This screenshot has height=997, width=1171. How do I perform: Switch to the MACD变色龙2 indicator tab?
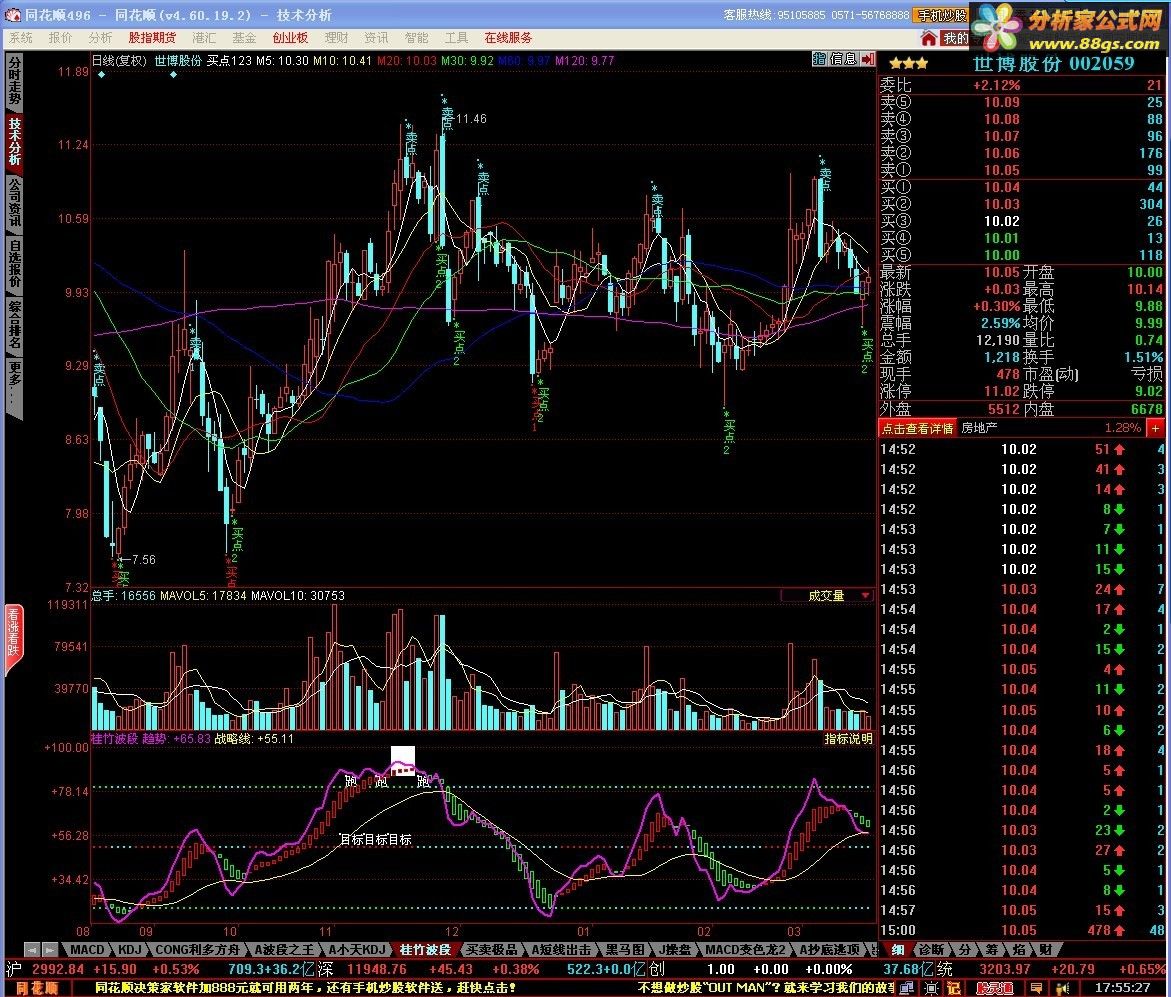pos(744,949)
